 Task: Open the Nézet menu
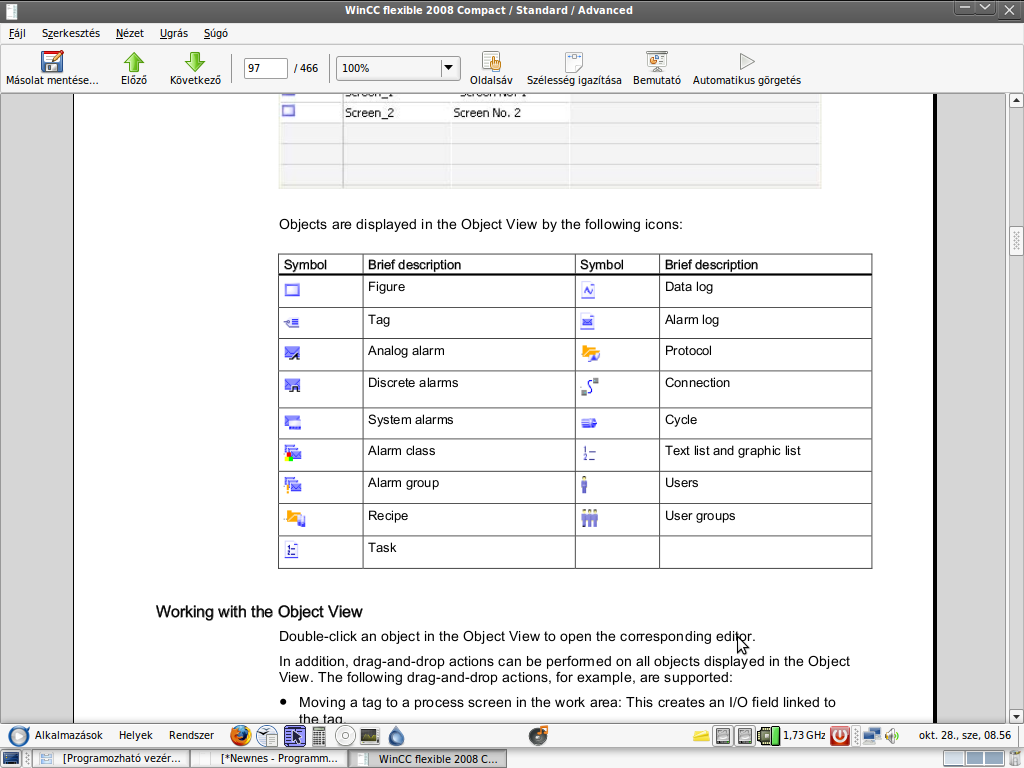(x=129, y=33)
